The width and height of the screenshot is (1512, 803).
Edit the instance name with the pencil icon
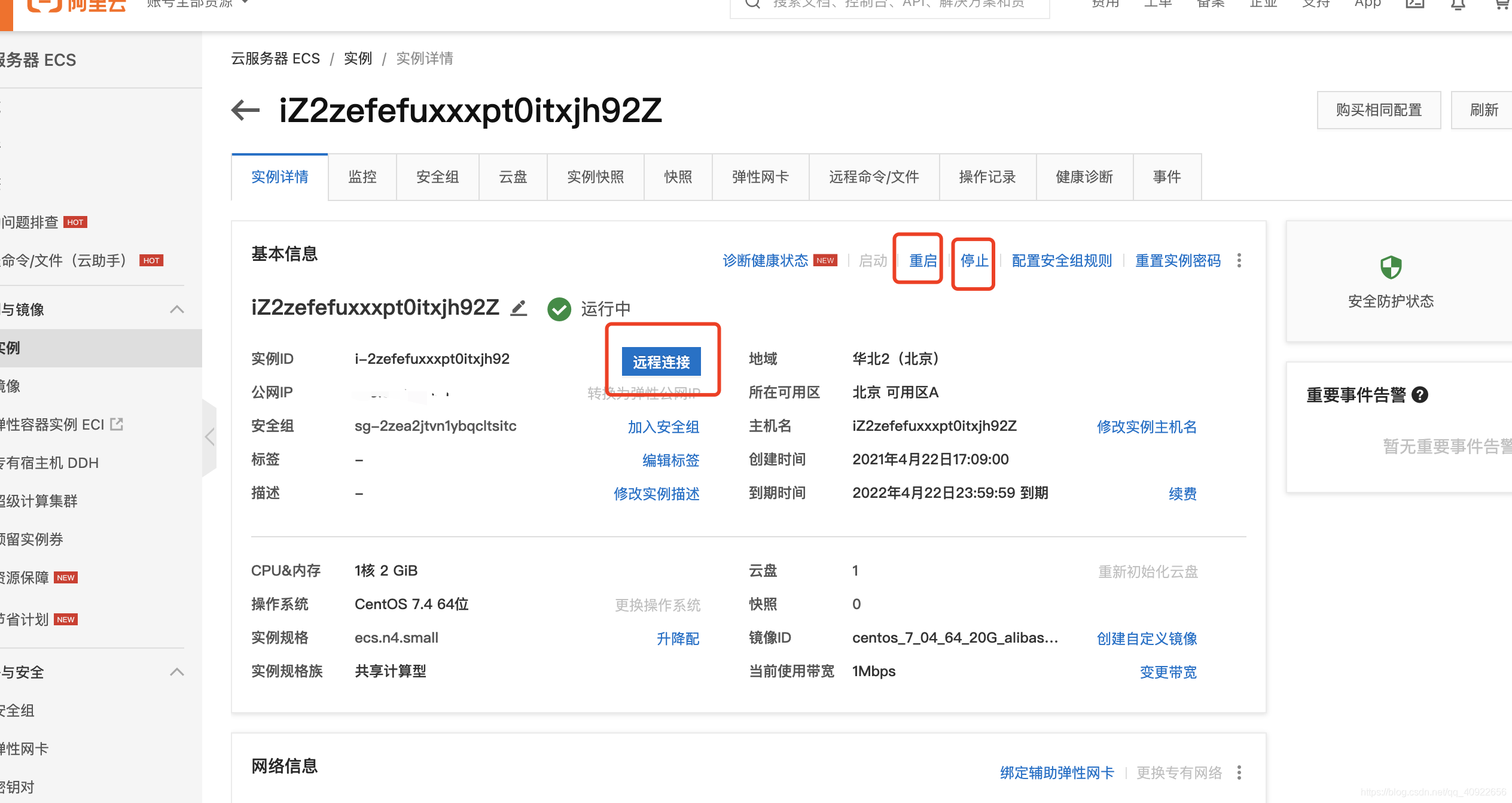519,308
